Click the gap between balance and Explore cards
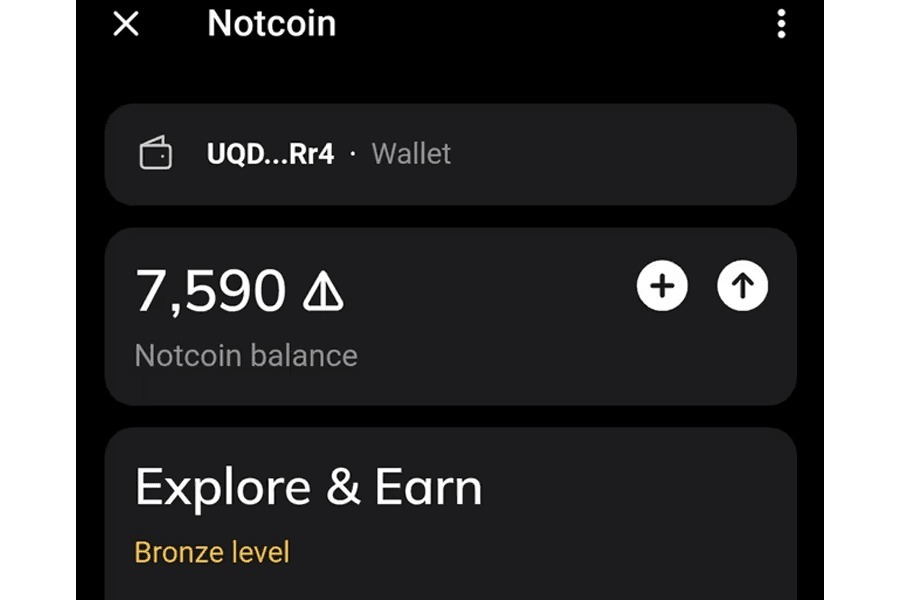The width and height of the screenshot is (900, 600). 450,417
